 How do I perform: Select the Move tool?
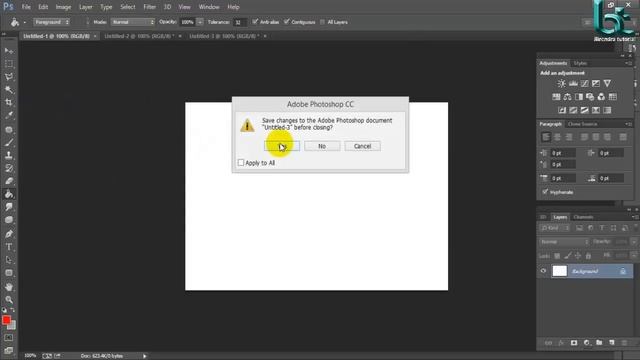[x=9, y=51]
